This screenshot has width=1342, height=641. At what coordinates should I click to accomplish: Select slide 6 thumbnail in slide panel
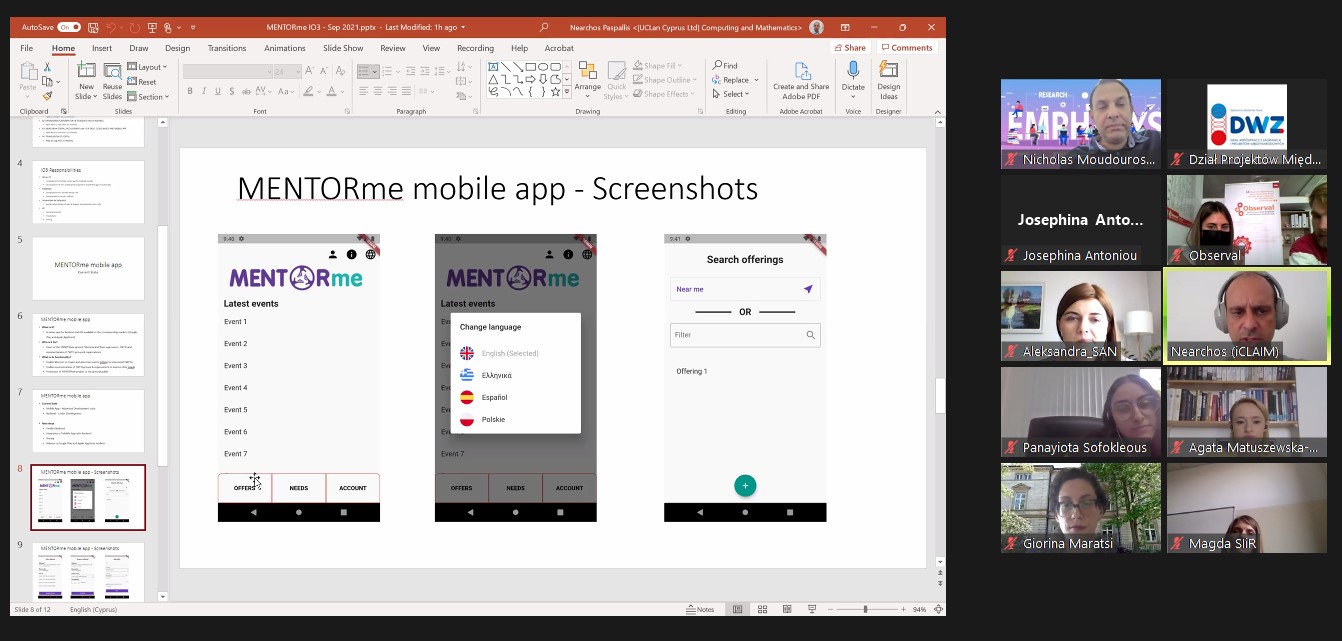coord(88,345)
